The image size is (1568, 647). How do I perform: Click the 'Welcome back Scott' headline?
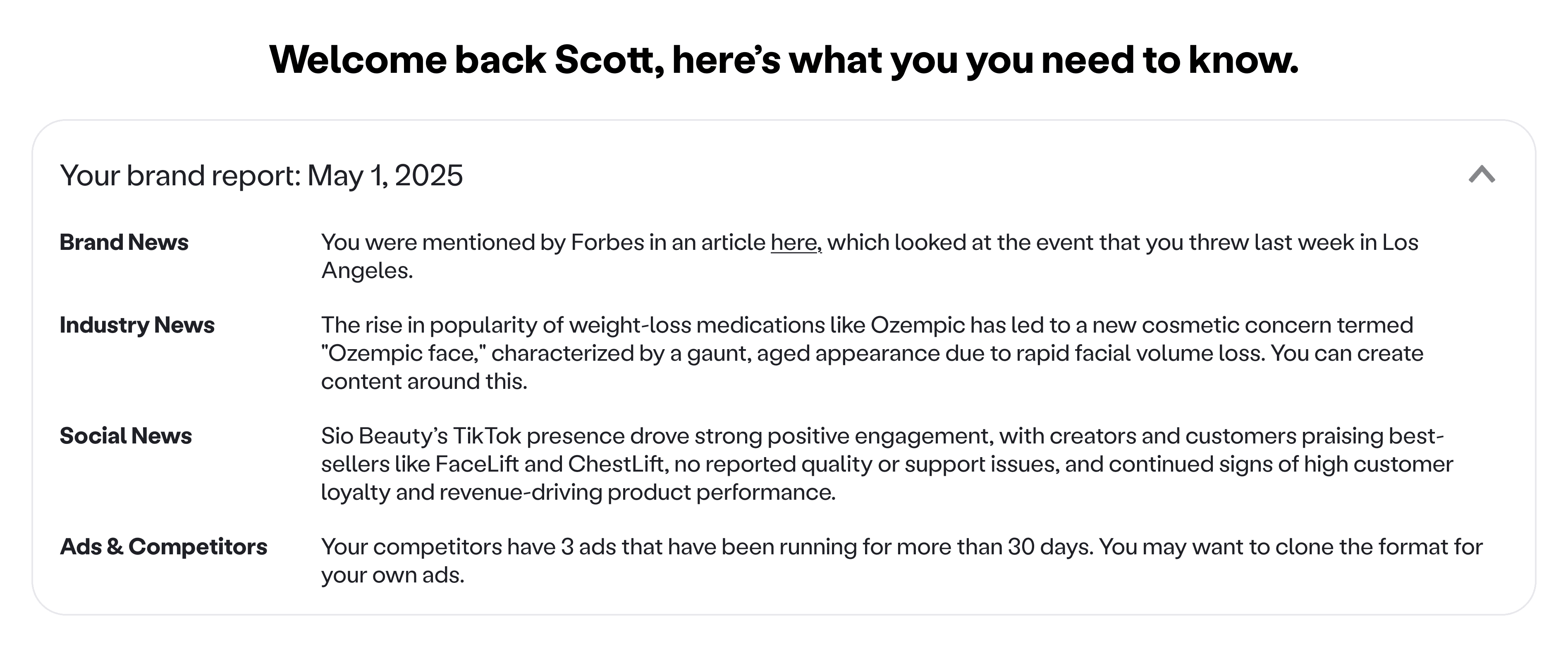[x=784, y=60]
